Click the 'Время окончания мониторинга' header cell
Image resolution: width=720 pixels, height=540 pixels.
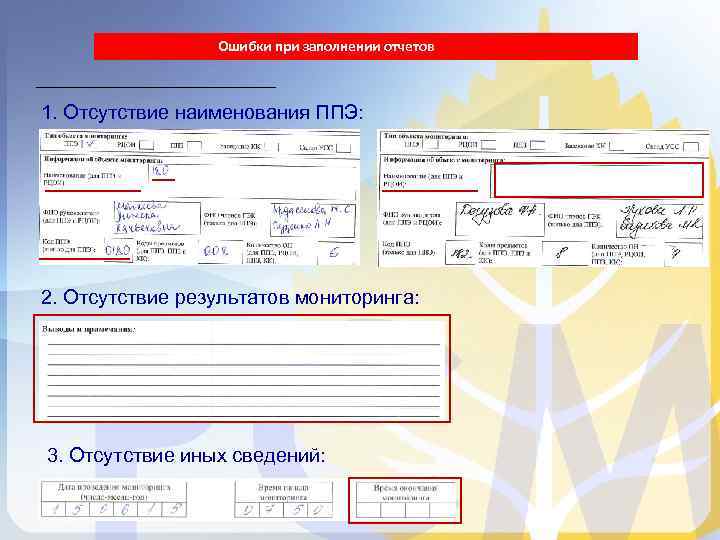click(405, 492)
